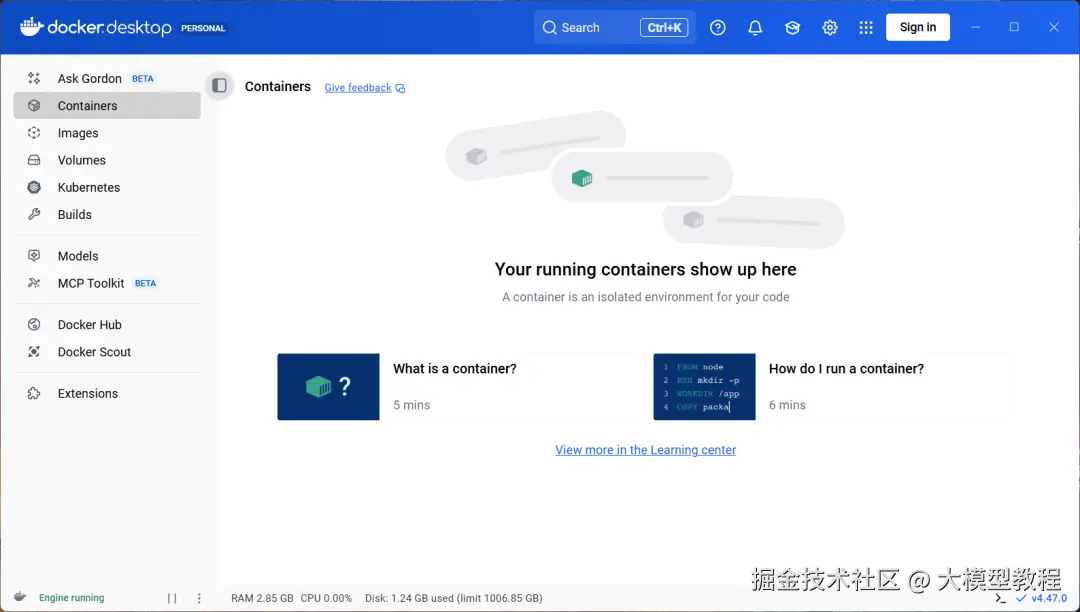Open the terminal icon in footer
The width and height of the screenshot is (1080, 612).
1001,598
